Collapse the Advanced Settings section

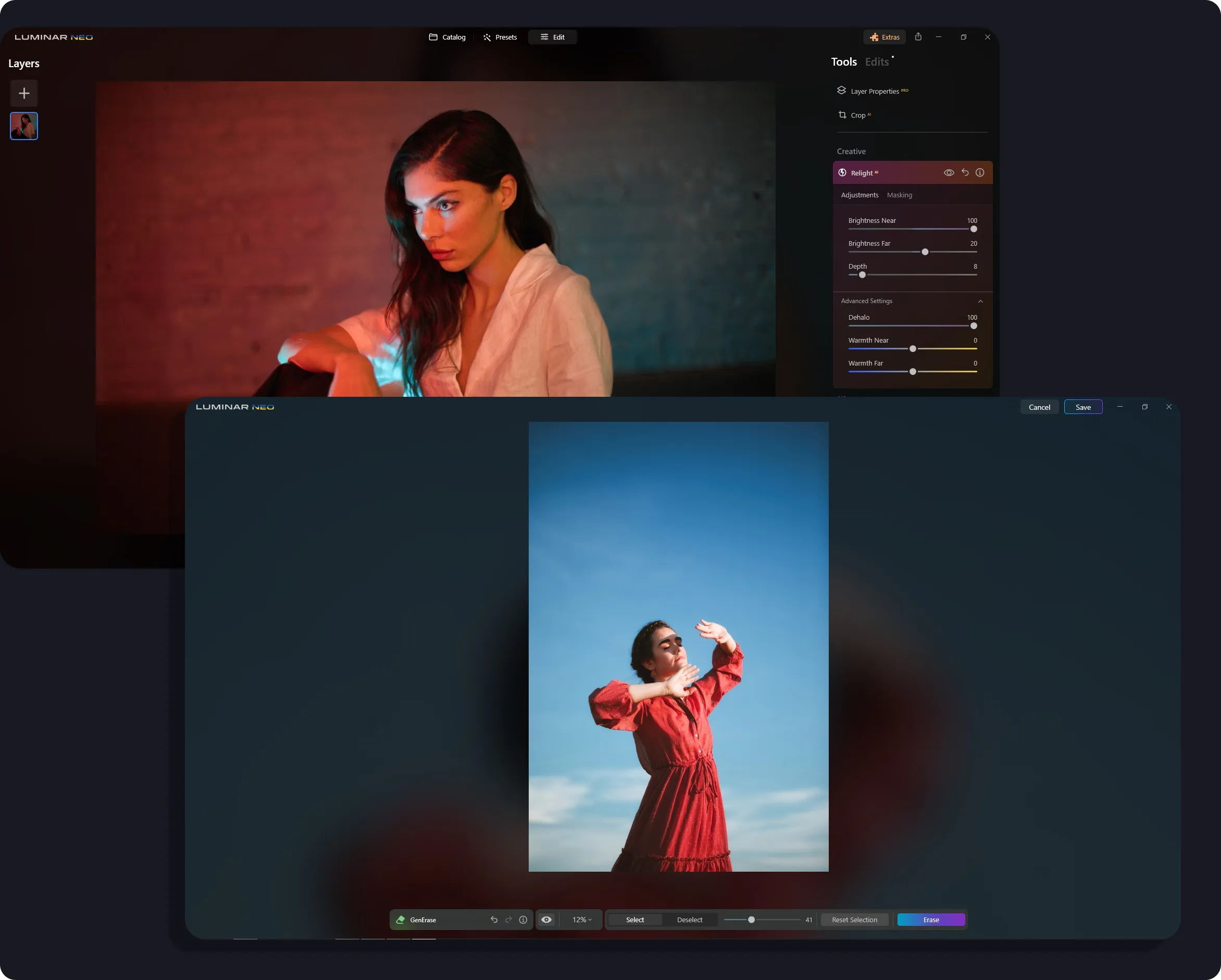tap(980, 301)
